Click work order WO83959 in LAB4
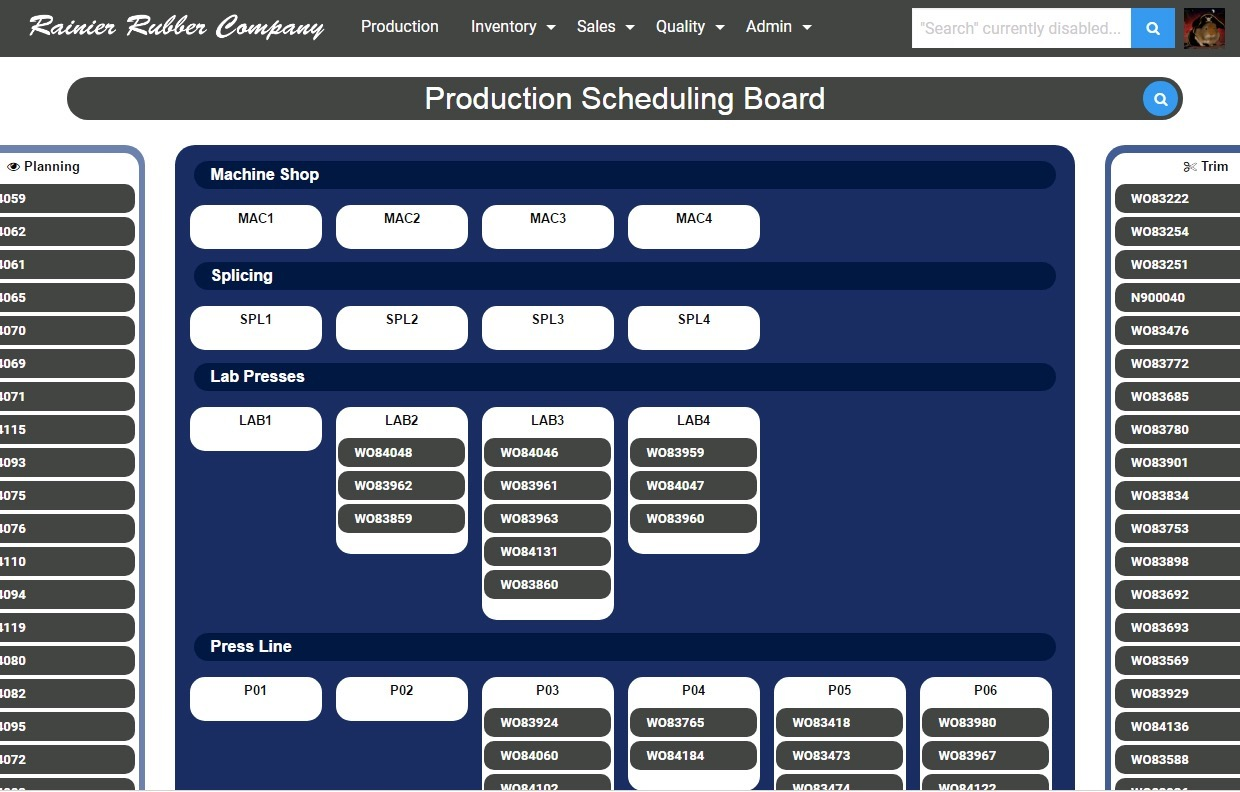 [x=694, y=453]
